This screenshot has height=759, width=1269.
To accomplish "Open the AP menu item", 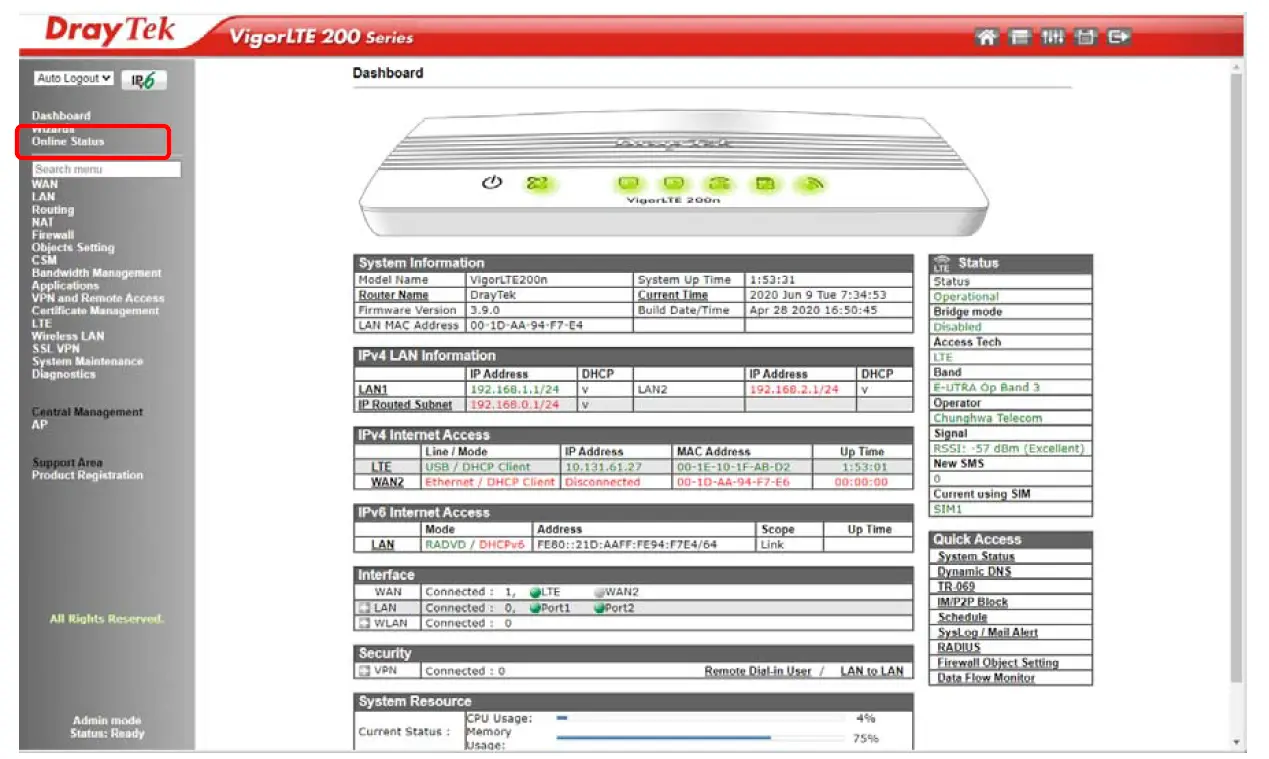I will click(39, 425).
